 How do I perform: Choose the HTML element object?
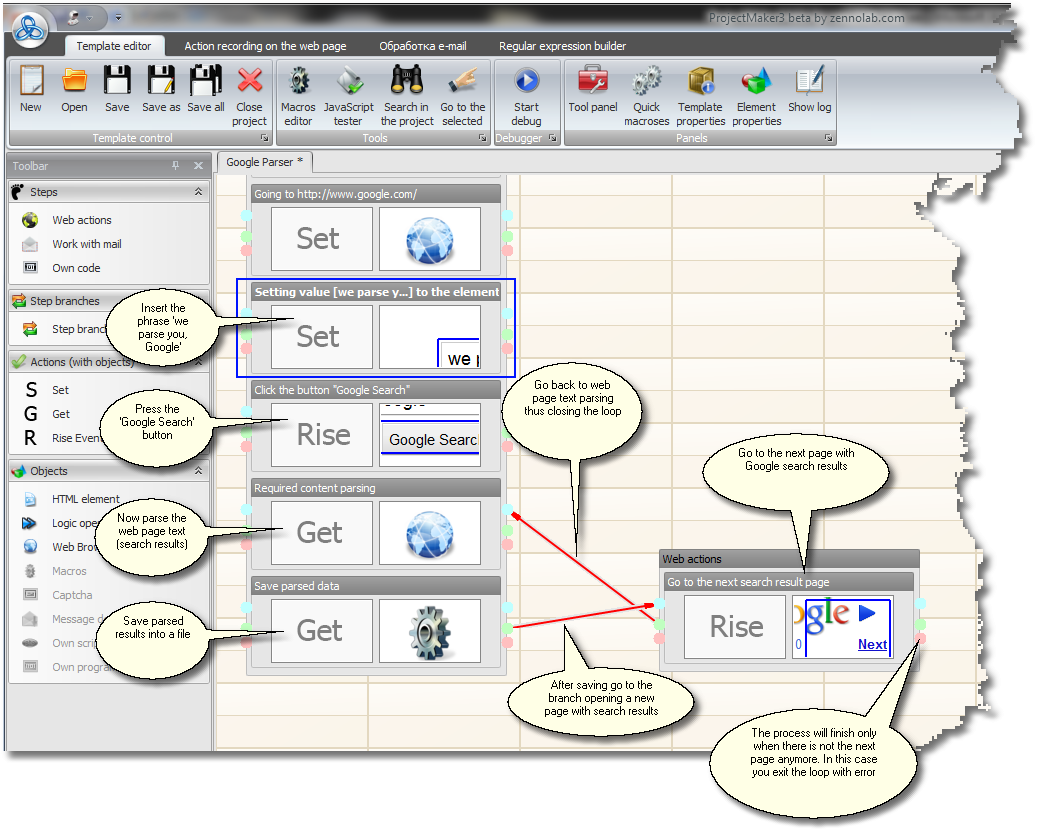point(85,499)
